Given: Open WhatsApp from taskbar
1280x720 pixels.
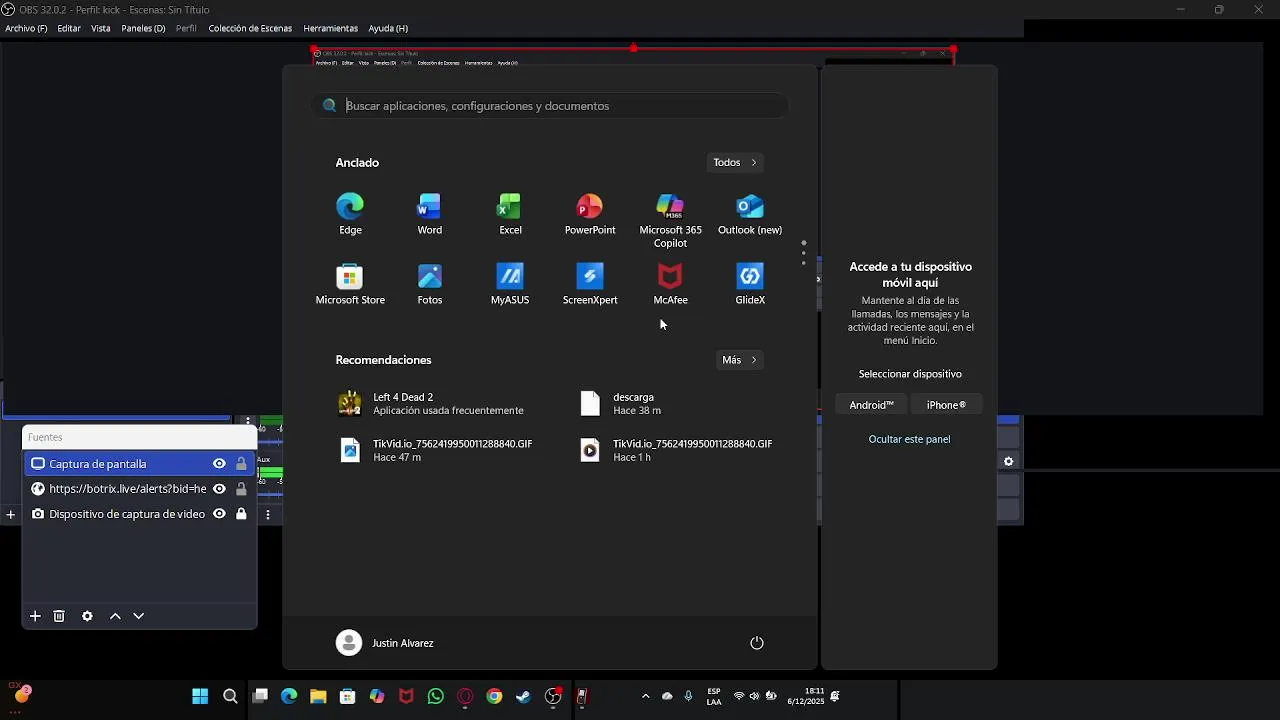Looking at the screenshot, I should (x=435, y=697).
